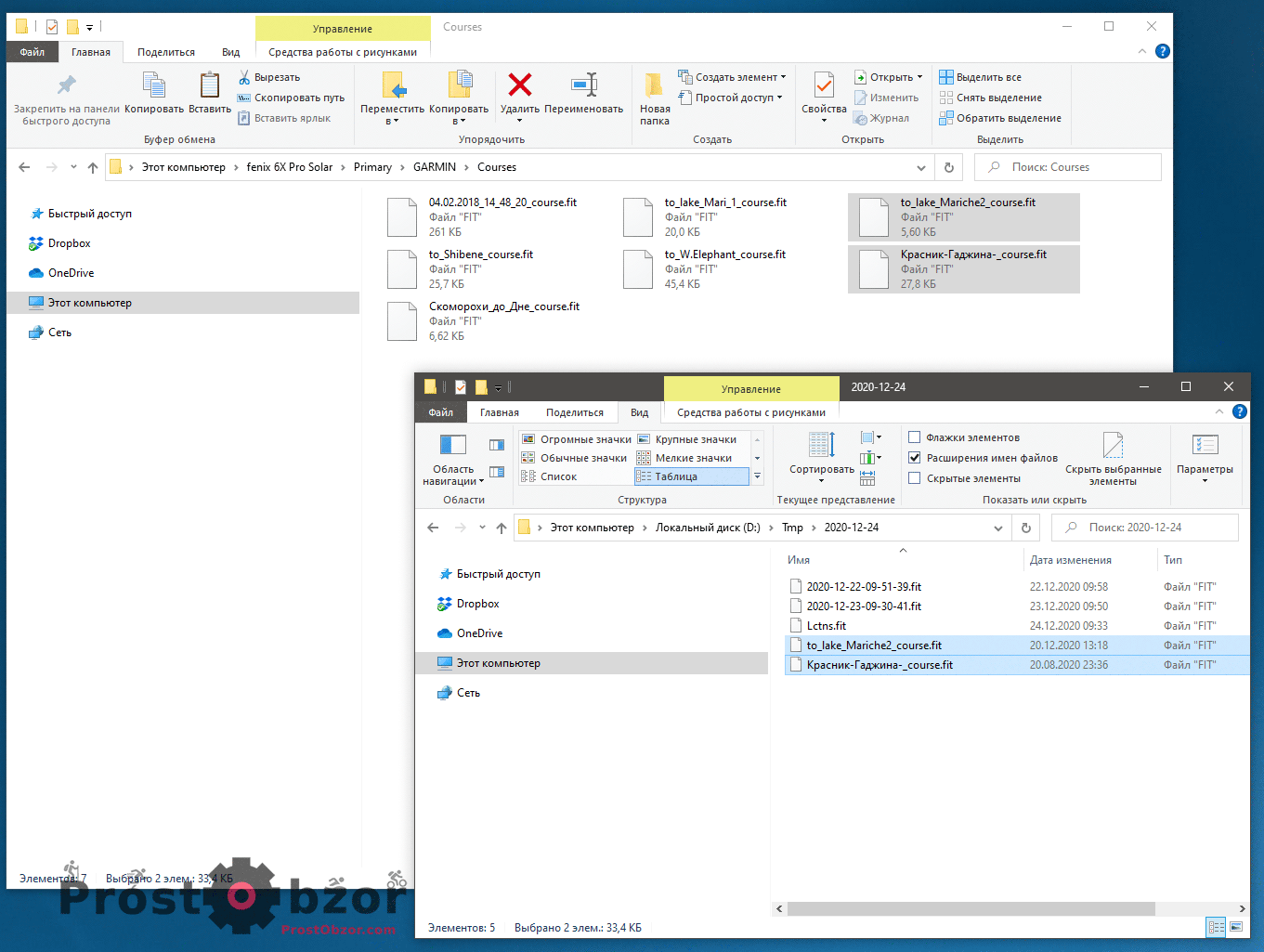The width and height of the screenshot is (1264, 952).
Task: Open Параметры options icon
Action: (1205, 446)
